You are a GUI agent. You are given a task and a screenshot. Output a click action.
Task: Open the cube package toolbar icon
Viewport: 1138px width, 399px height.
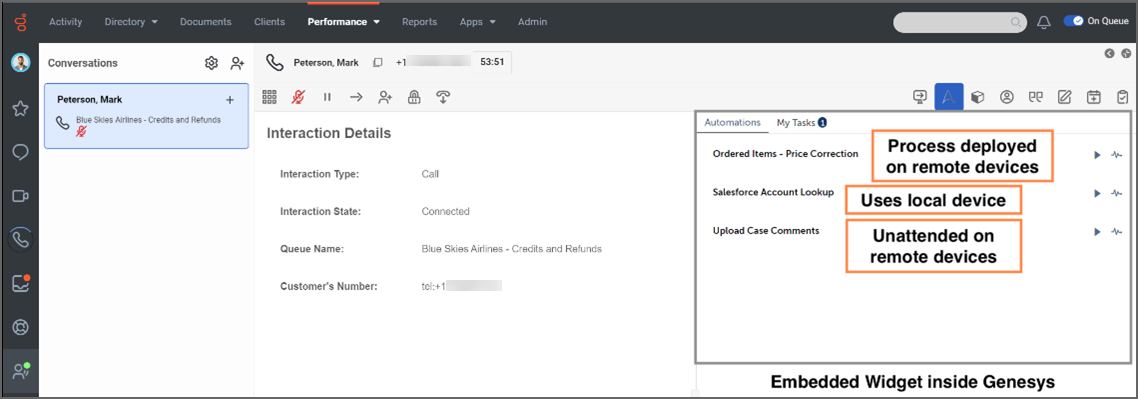pyautogui.click(x=978, y=96)
